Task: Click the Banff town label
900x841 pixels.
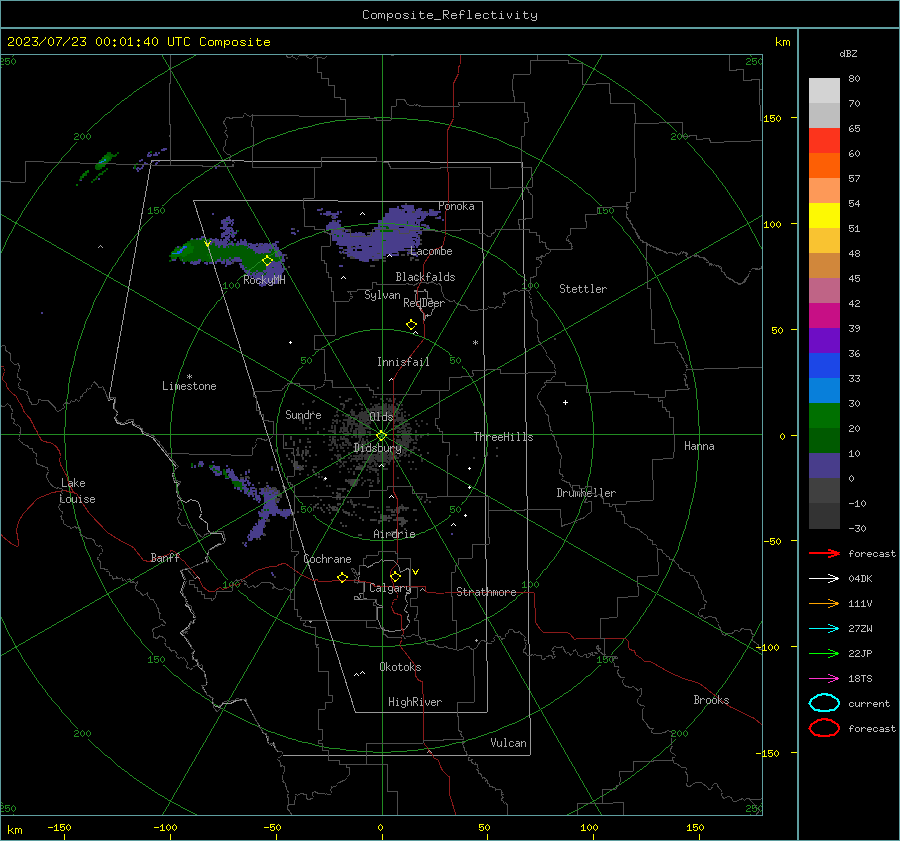Action: (165, 557)
